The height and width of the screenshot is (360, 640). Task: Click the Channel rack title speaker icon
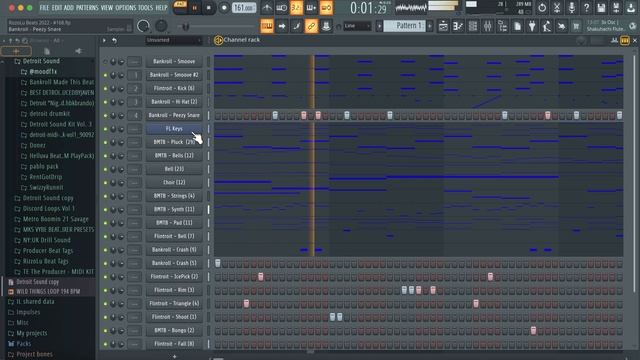pos(218,40)
